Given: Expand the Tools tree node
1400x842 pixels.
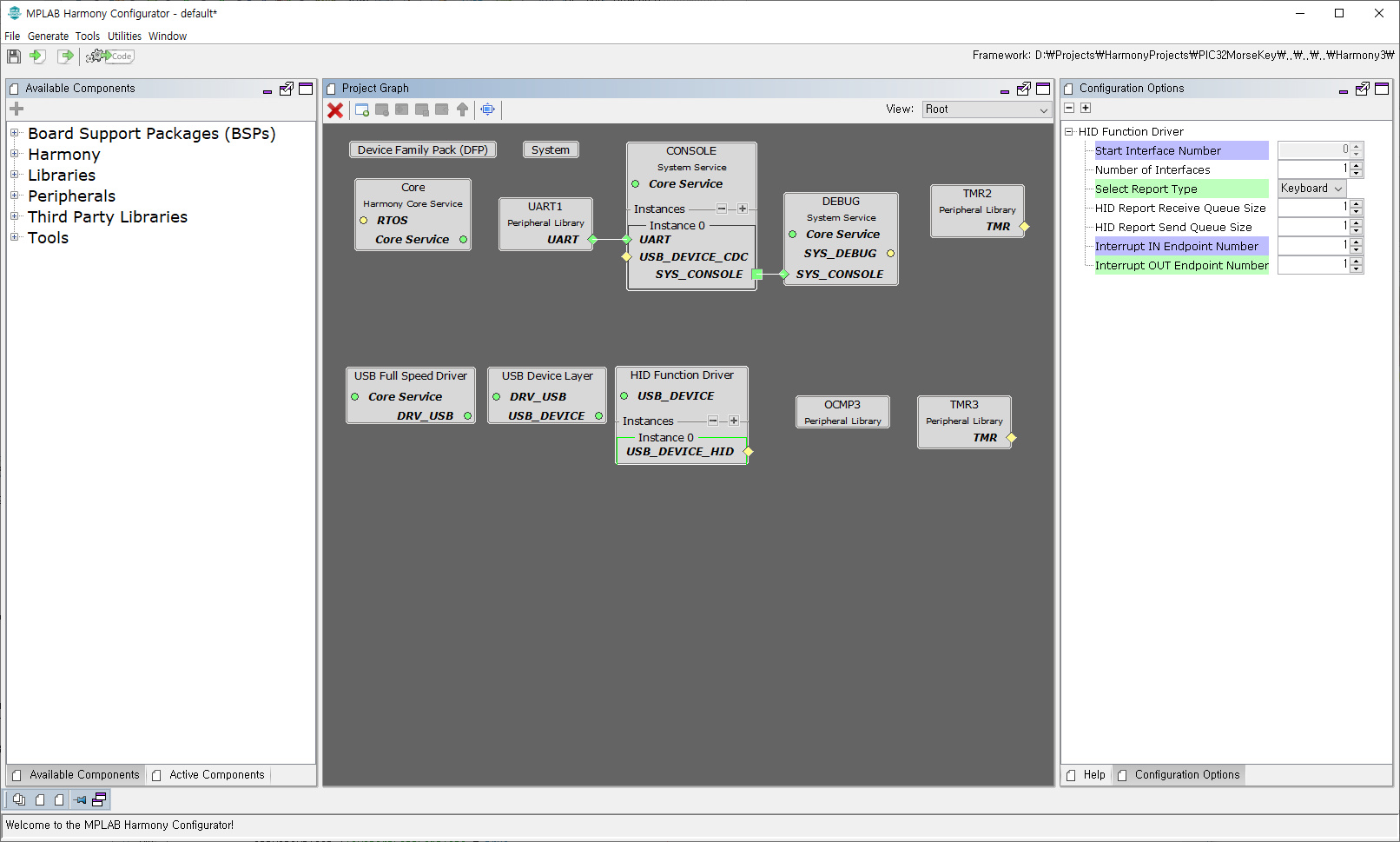Looking at the screenshot, I should tap(15, 237).
